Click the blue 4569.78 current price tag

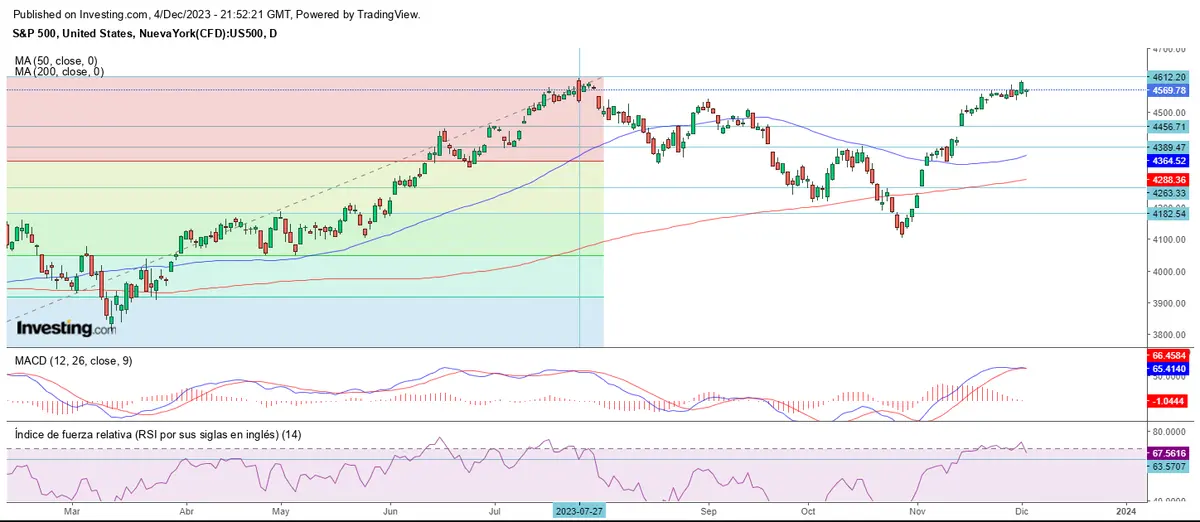click(1169, 90)
